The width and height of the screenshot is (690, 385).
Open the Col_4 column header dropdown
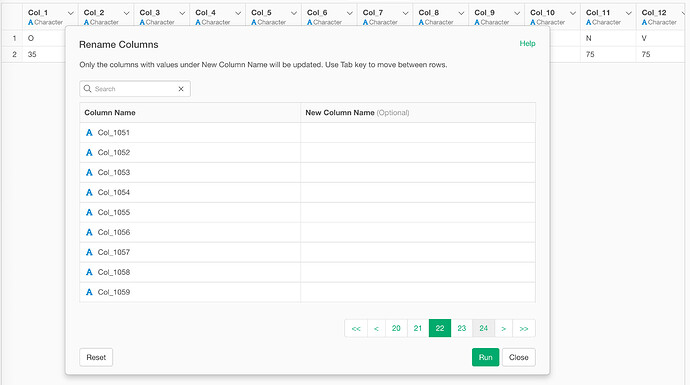point(238,13)
